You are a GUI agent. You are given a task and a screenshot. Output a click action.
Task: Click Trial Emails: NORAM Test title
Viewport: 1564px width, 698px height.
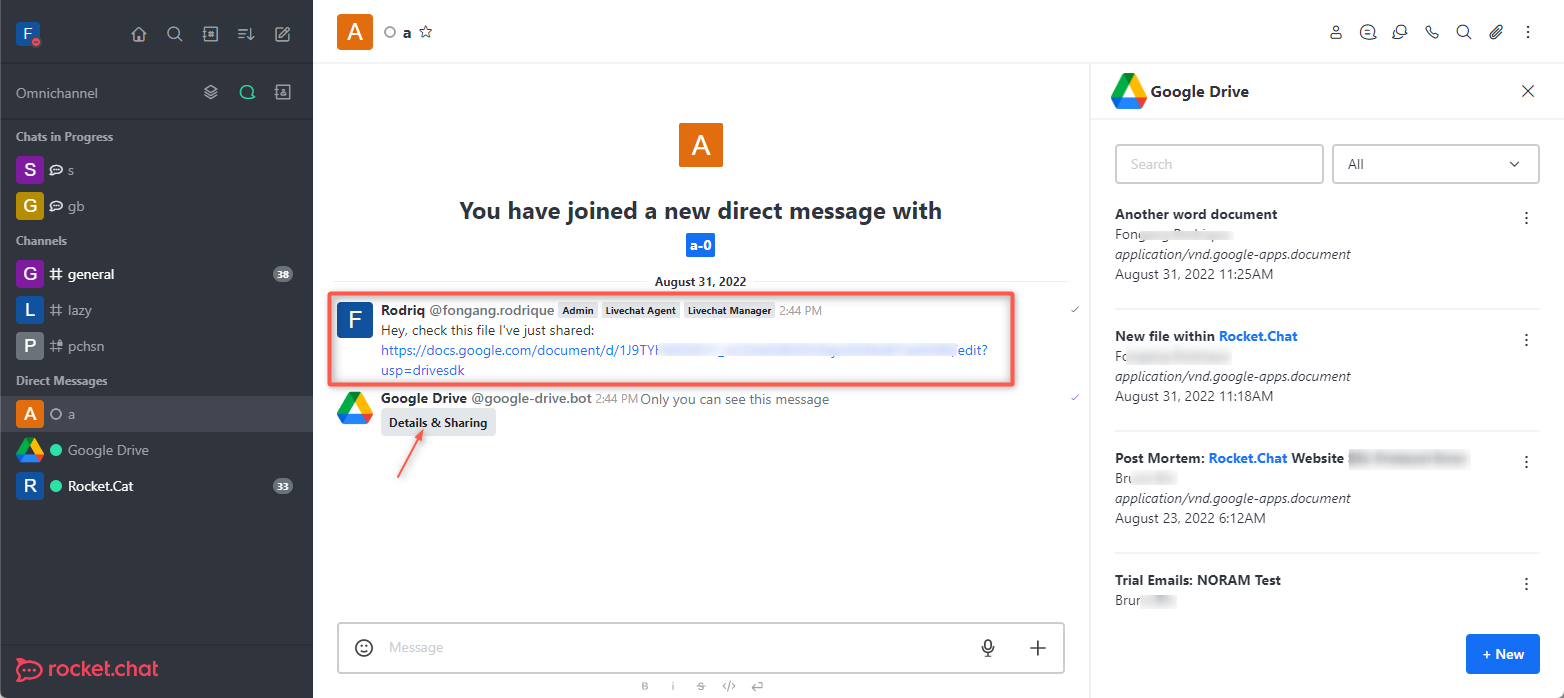coord(1198,580)
